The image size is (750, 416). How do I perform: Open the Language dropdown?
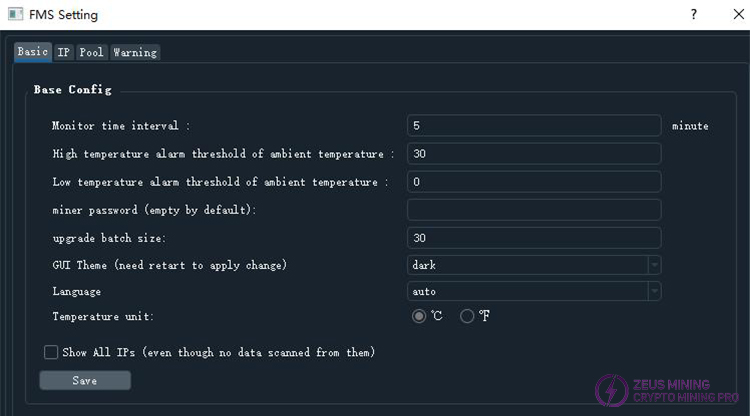click(534, 291)
